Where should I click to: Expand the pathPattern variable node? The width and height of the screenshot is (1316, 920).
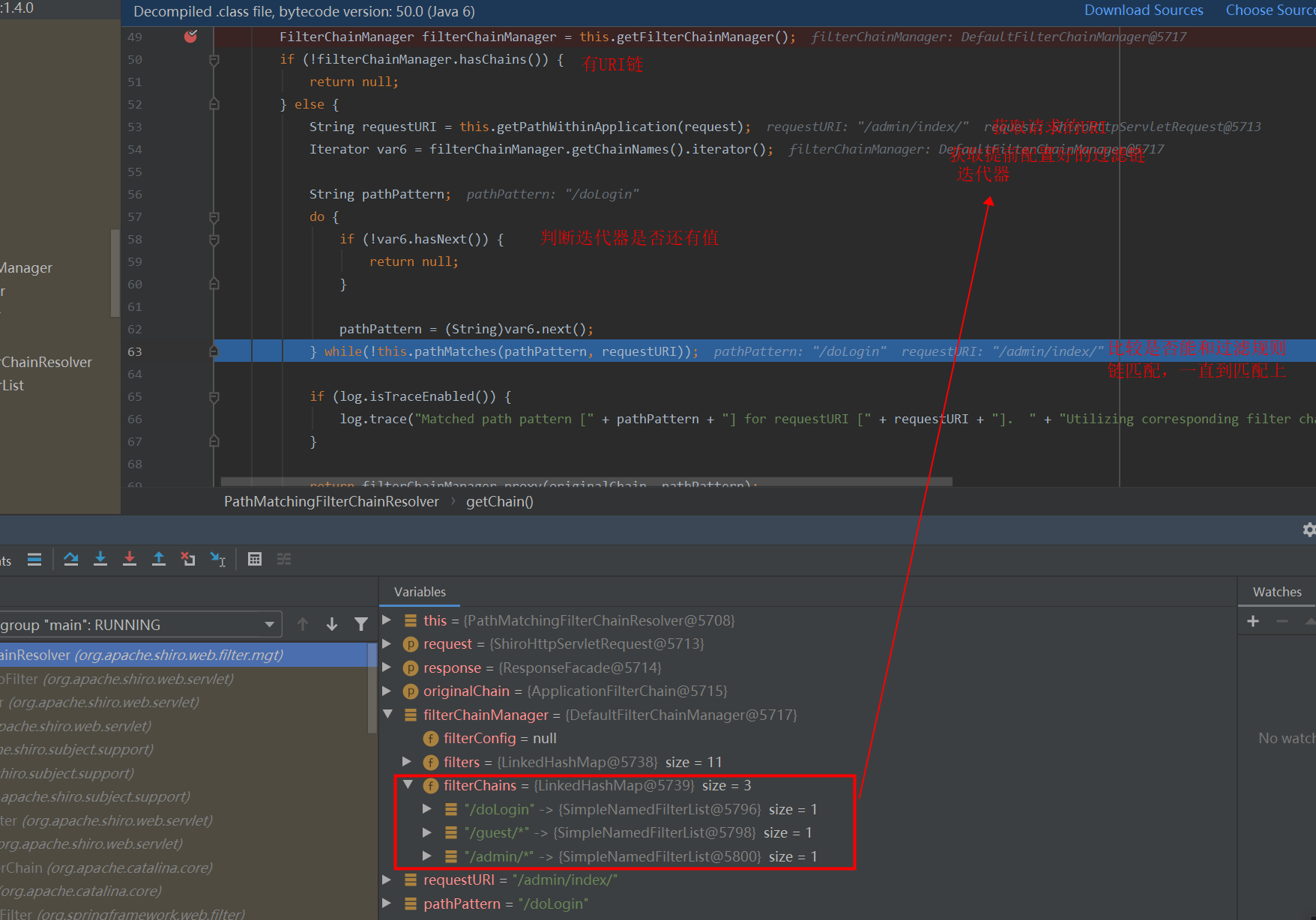click(x=387, y=904)
